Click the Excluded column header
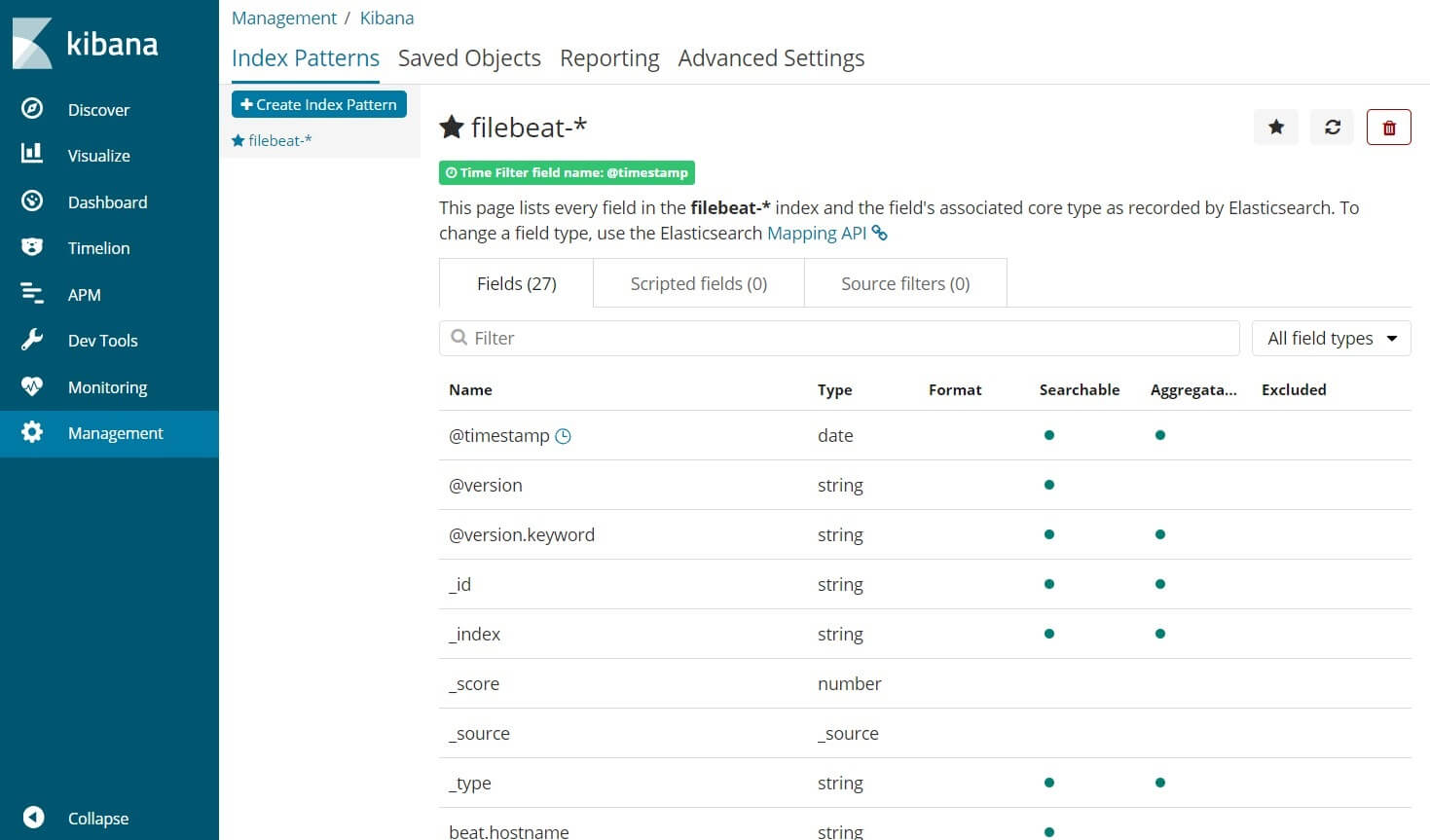 pos(1294,389)
